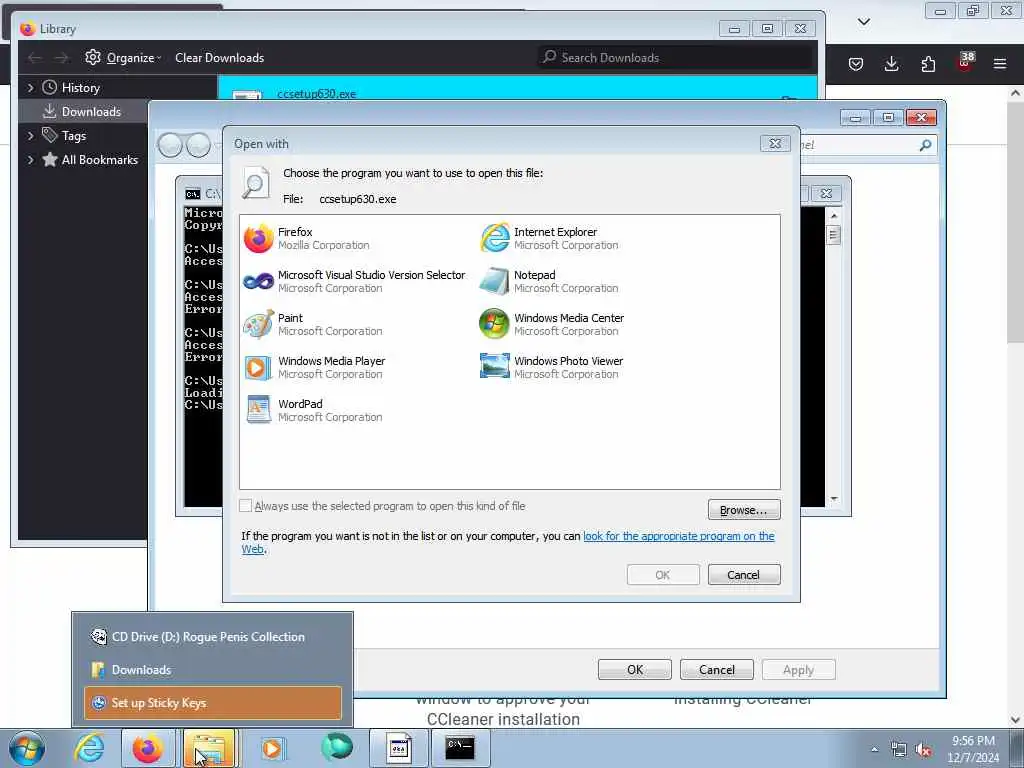Open Firefox extensions puzzle icon

pos(928,64)
